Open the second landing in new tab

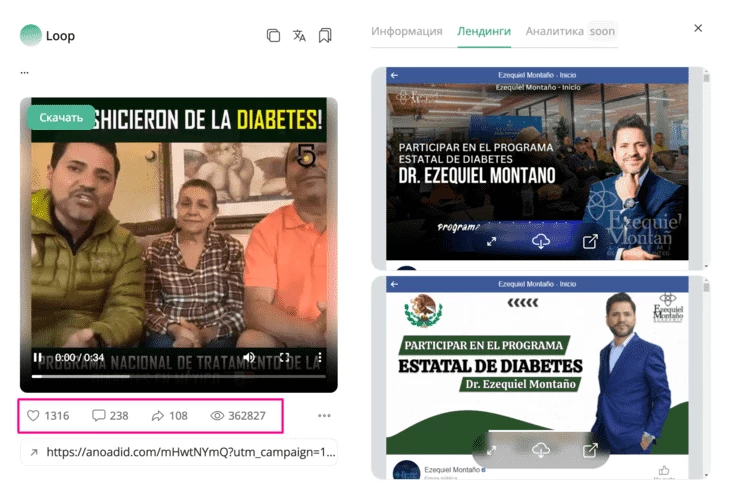click(590, 450)
